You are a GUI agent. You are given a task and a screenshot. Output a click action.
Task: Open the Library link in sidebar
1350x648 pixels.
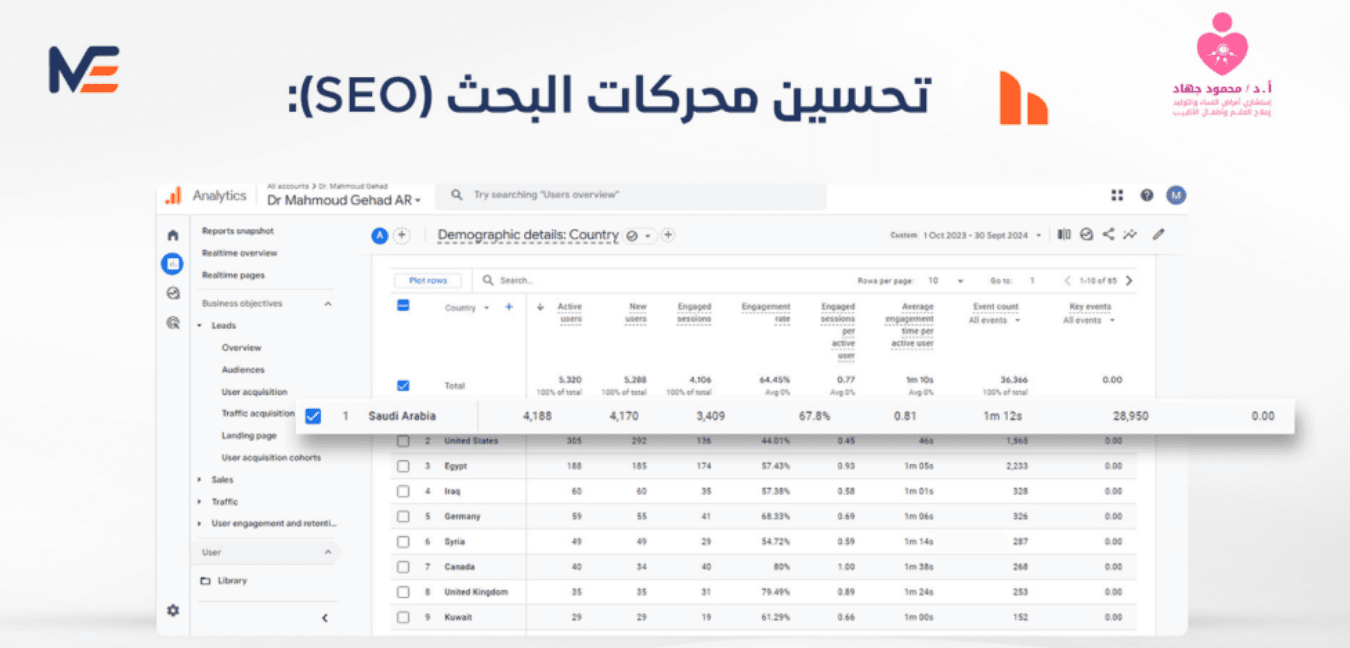pyautogui.click(x=232, y=581)
